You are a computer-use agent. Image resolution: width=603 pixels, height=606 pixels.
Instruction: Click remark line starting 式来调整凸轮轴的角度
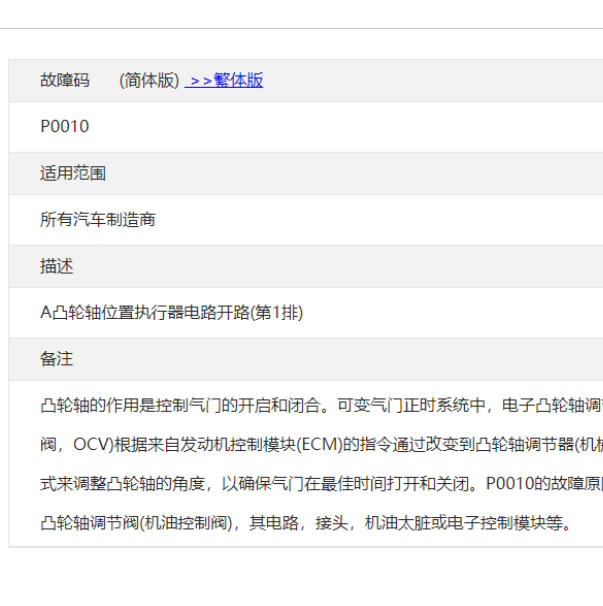pos(322,483)
